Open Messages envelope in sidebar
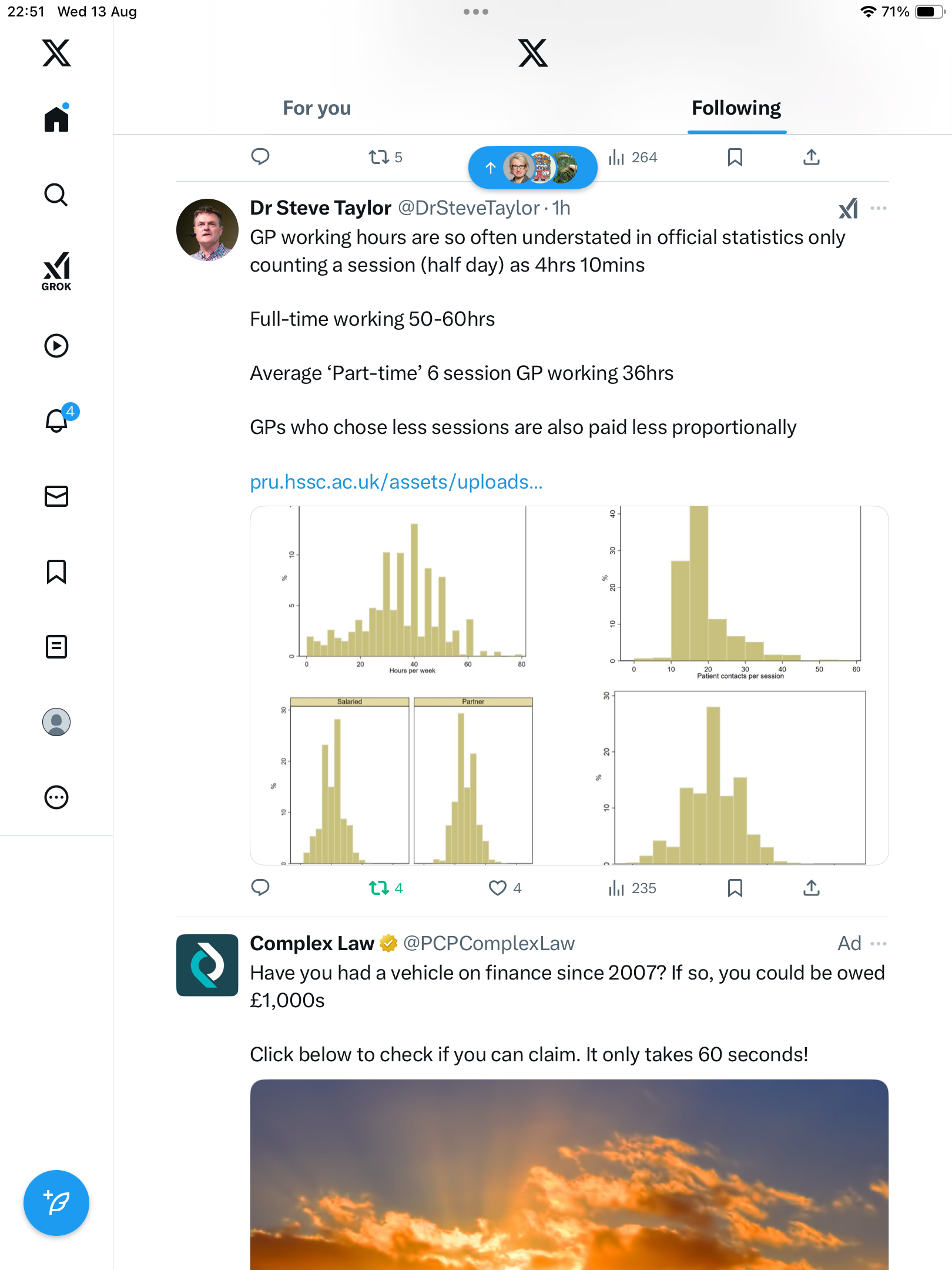The height and width of the screenshot is (1270, 952). pos(56,496)
